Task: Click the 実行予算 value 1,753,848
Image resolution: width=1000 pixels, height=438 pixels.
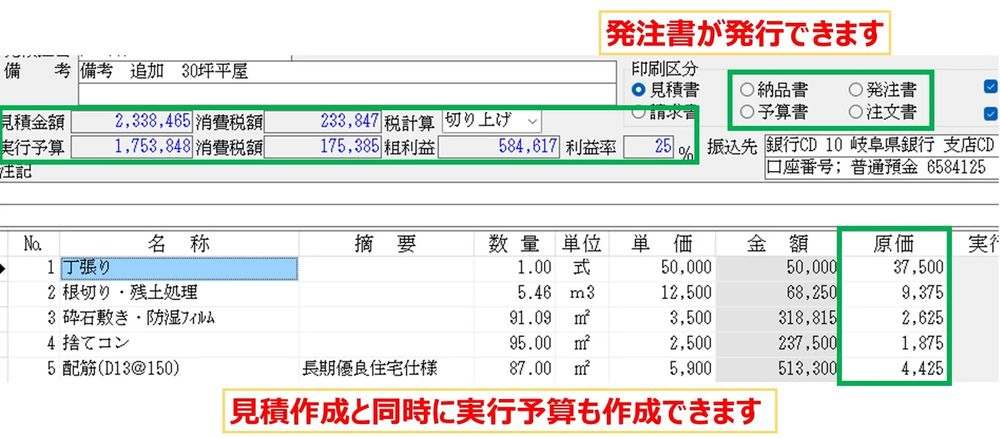Action: coord(131,147)
